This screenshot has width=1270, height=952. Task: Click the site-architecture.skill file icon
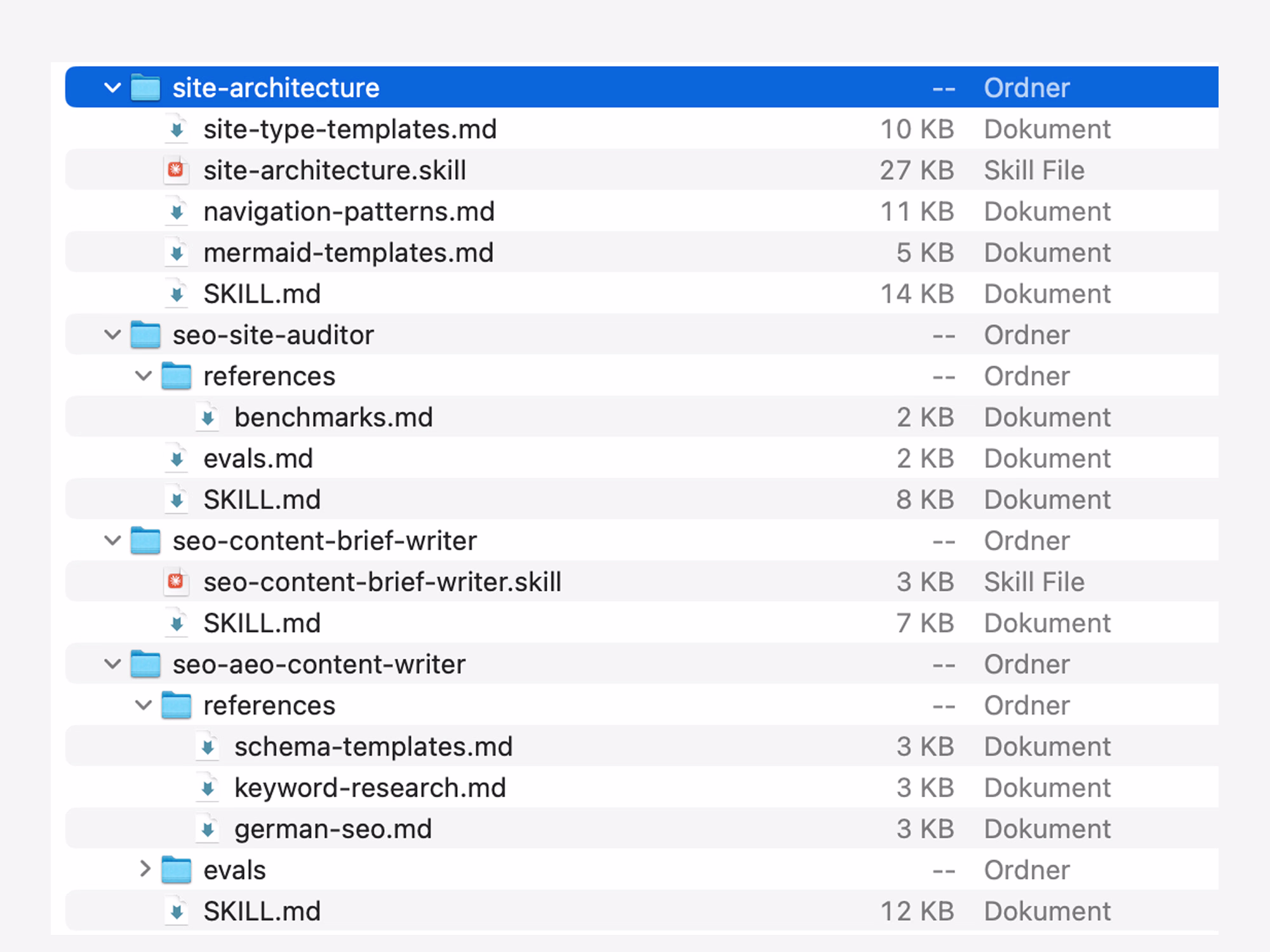[177, 170]
